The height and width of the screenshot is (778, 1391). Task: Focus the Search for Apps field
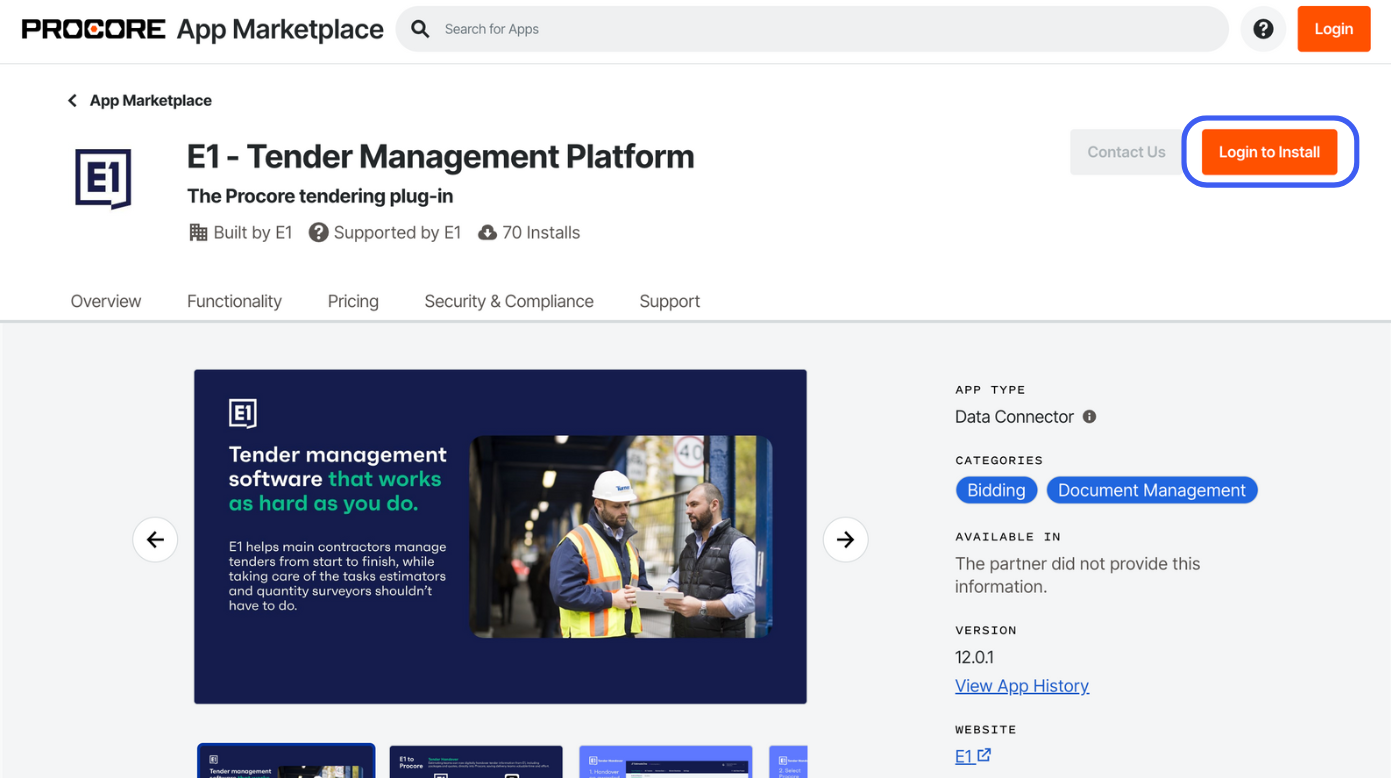[x=812, y=29]
